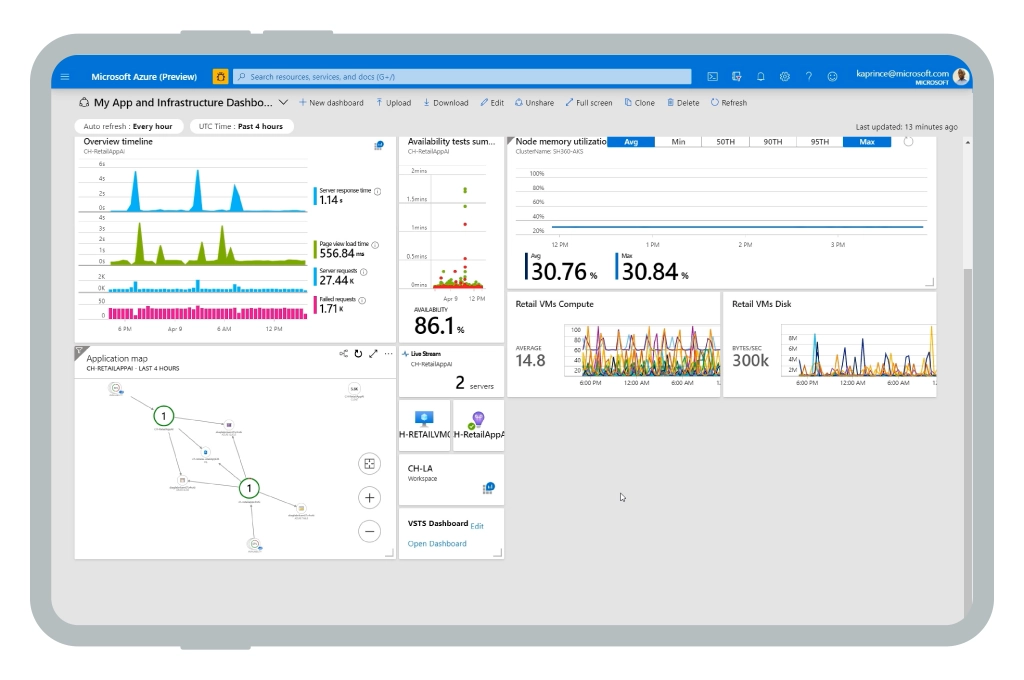Screen dimensions: 1024x680
Task: Open the help question mark menu
Action: point(808,76)
